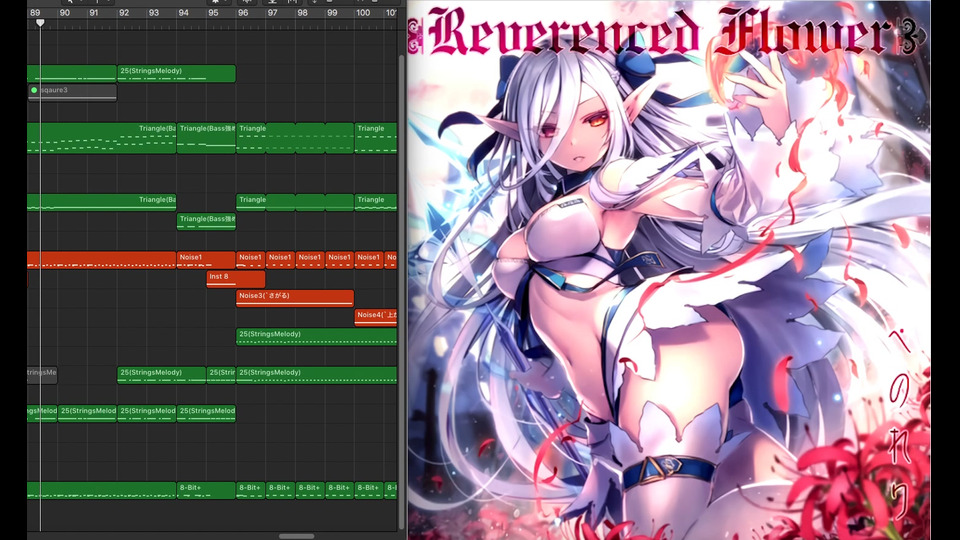This screenshot has height=540, width=960.
Task: Click bar 98 in the ruler
Action: pyautogui.click(x=302, y=12)
